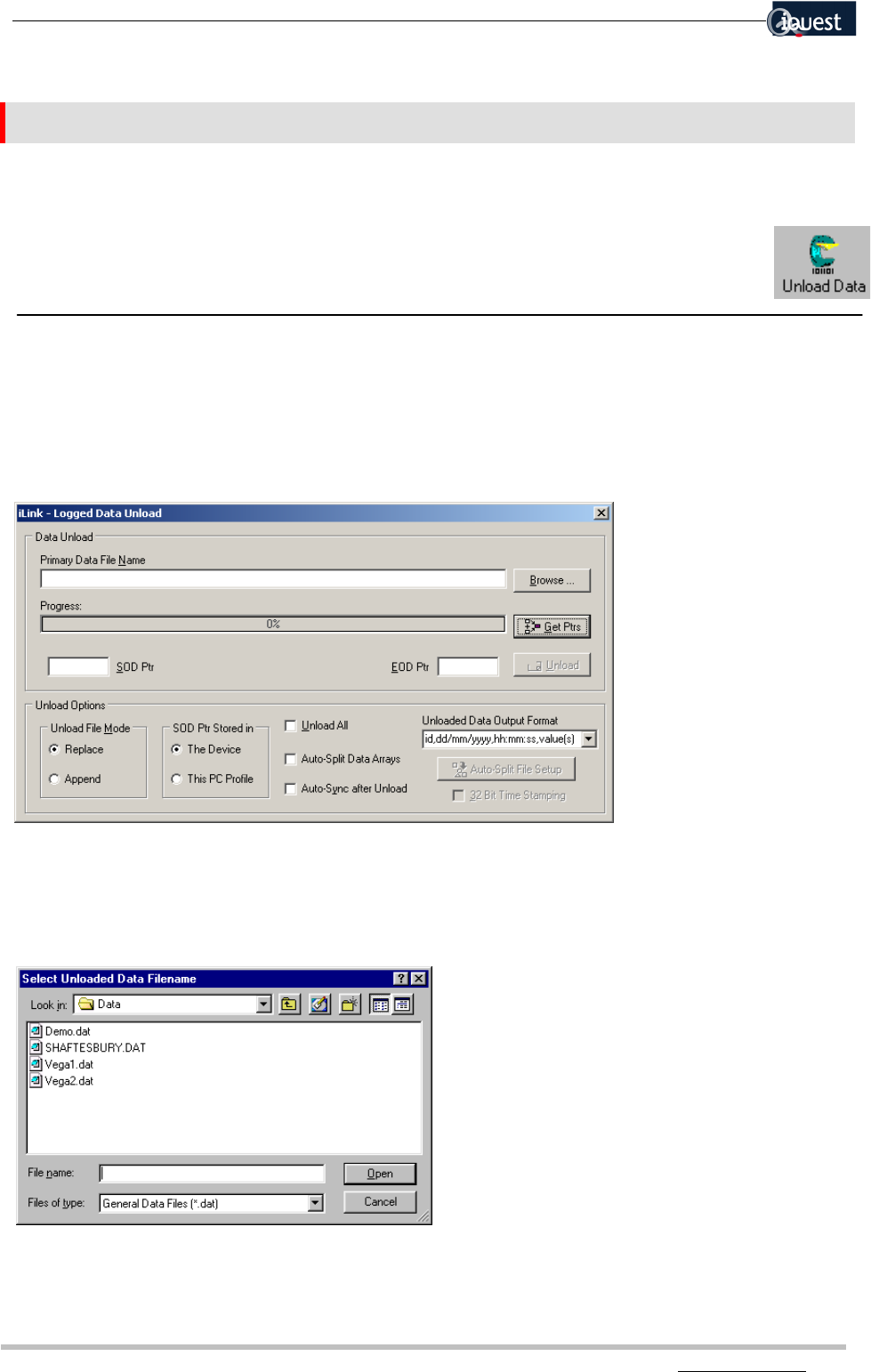Viewport: 871px width, 1372px height.
Task: Expand the Look in folder dropdown
Action: (263, 1005)
